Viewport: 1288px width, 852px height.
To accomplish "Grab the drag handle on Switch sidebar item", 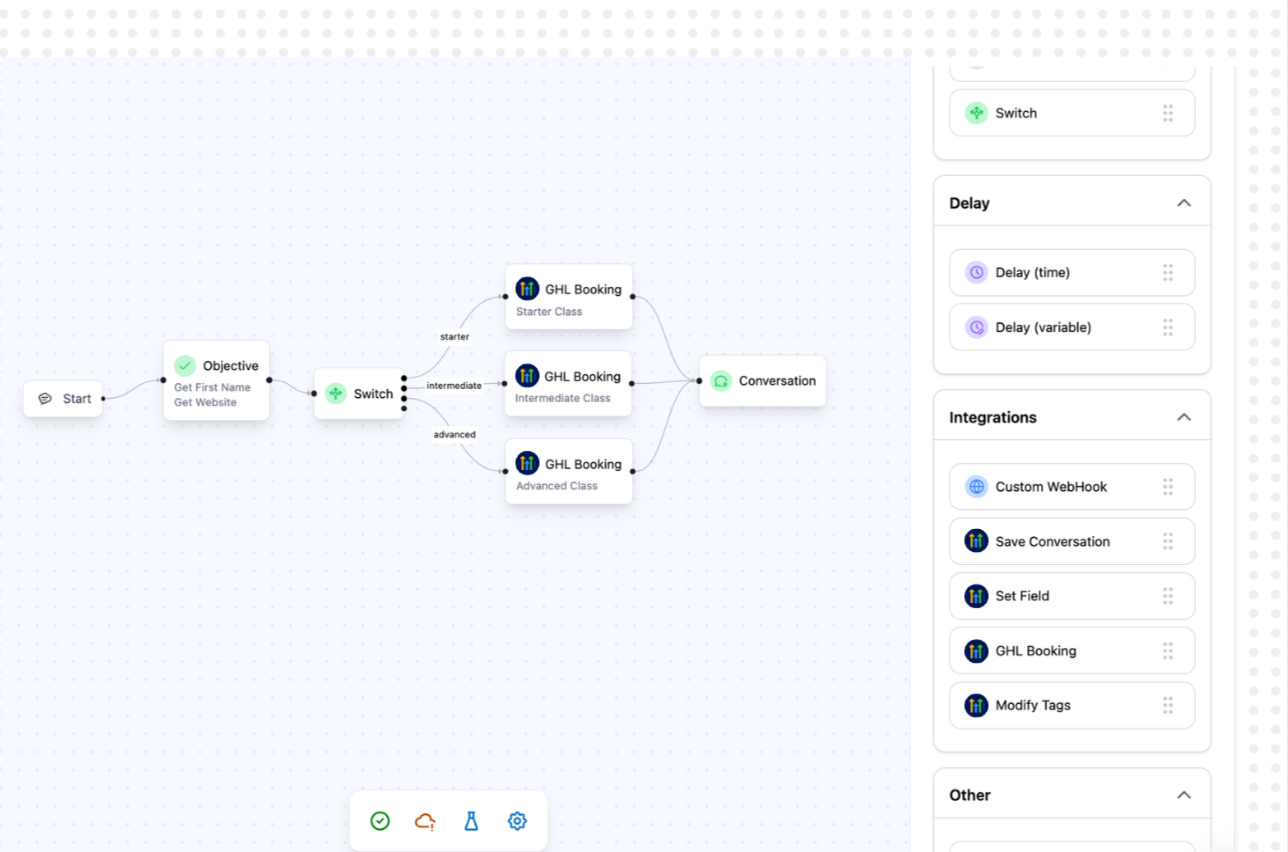I will (x=1168, y=113).
